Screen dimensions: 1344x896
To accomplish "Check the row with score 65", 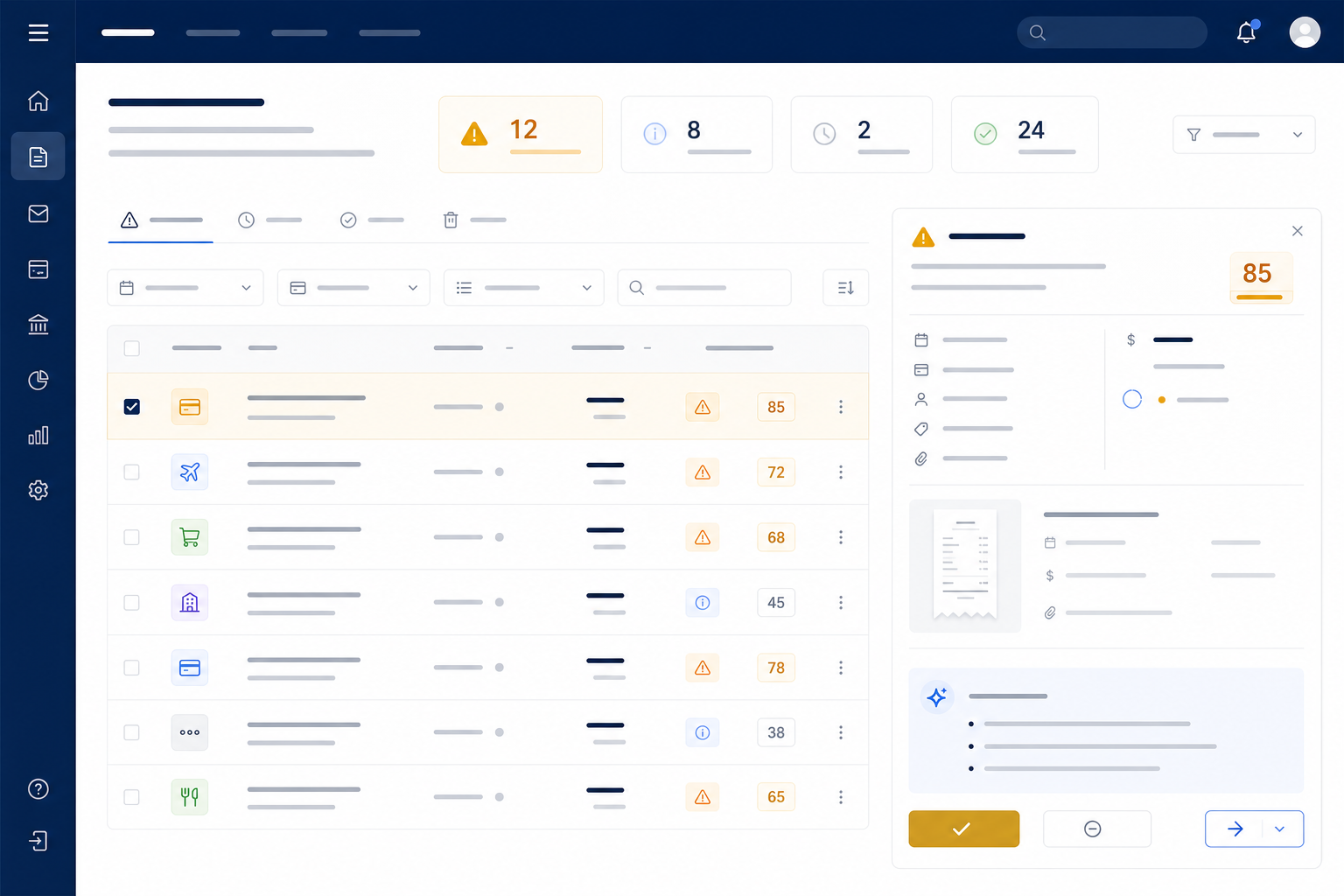I will [x=131, y=797].
